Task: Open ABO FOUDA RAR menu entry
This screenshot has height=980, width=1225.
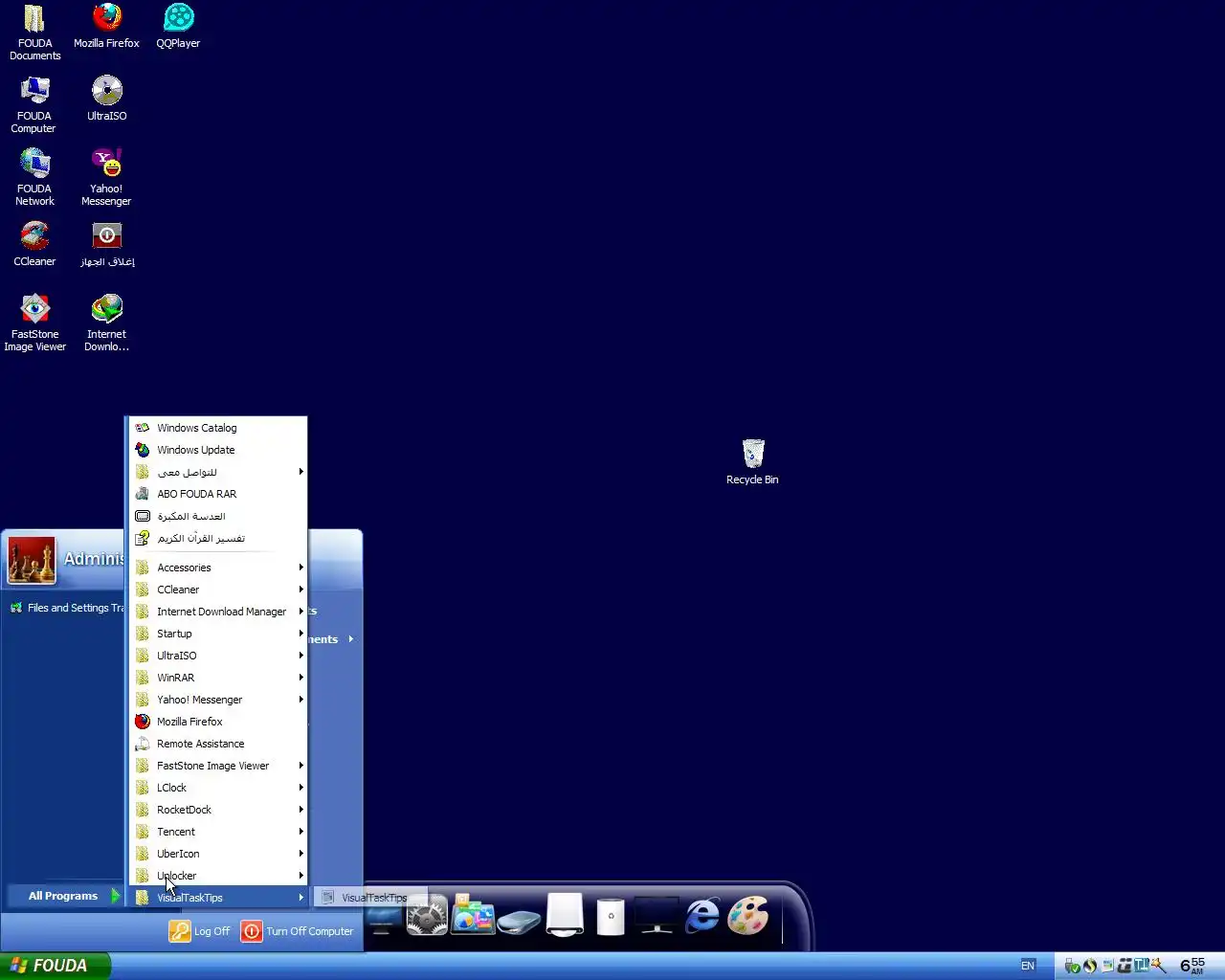Action: tap(218, 494)
